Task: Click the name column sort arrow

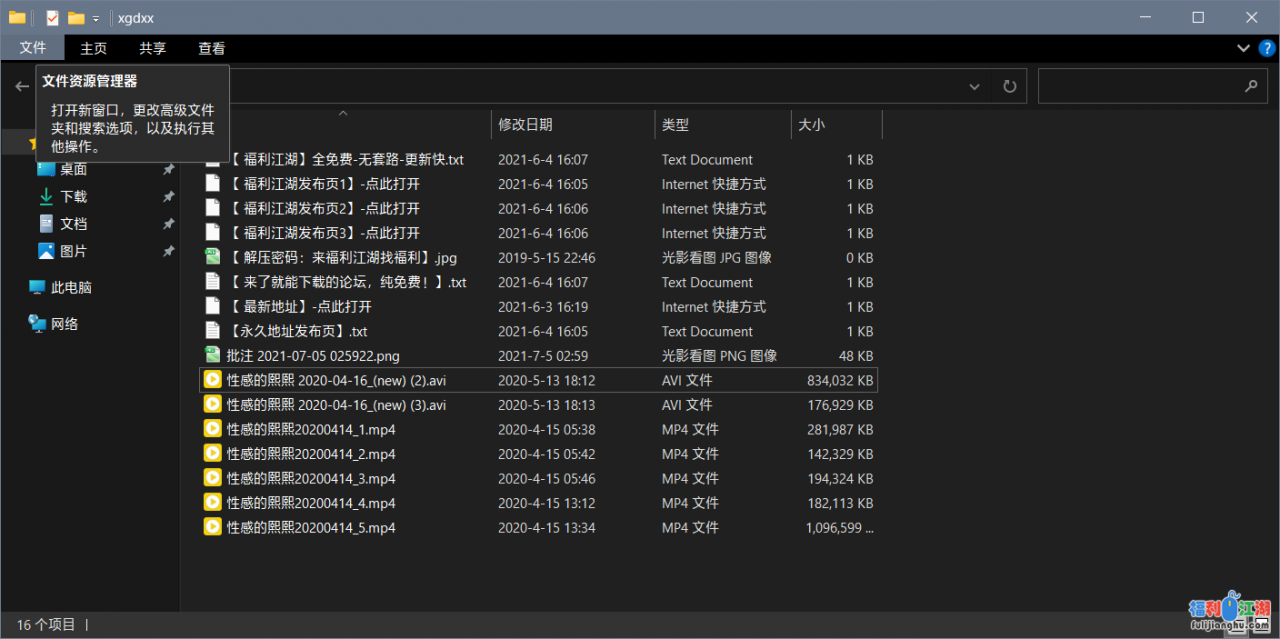Action: [x=343, y=114]
